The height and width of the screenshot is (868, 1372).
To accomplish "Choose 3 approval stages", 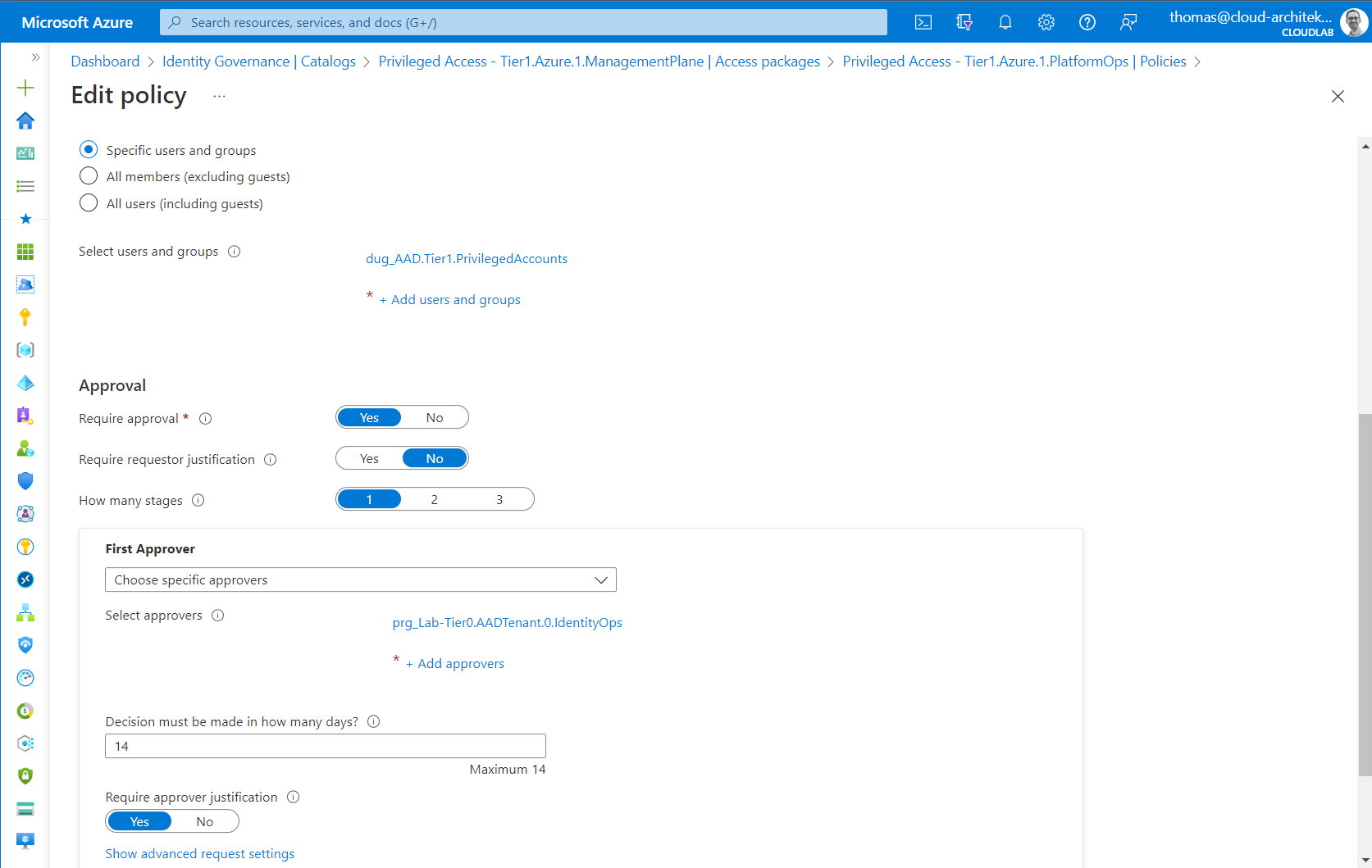I will pyautogui.click(x=499, y=500).
